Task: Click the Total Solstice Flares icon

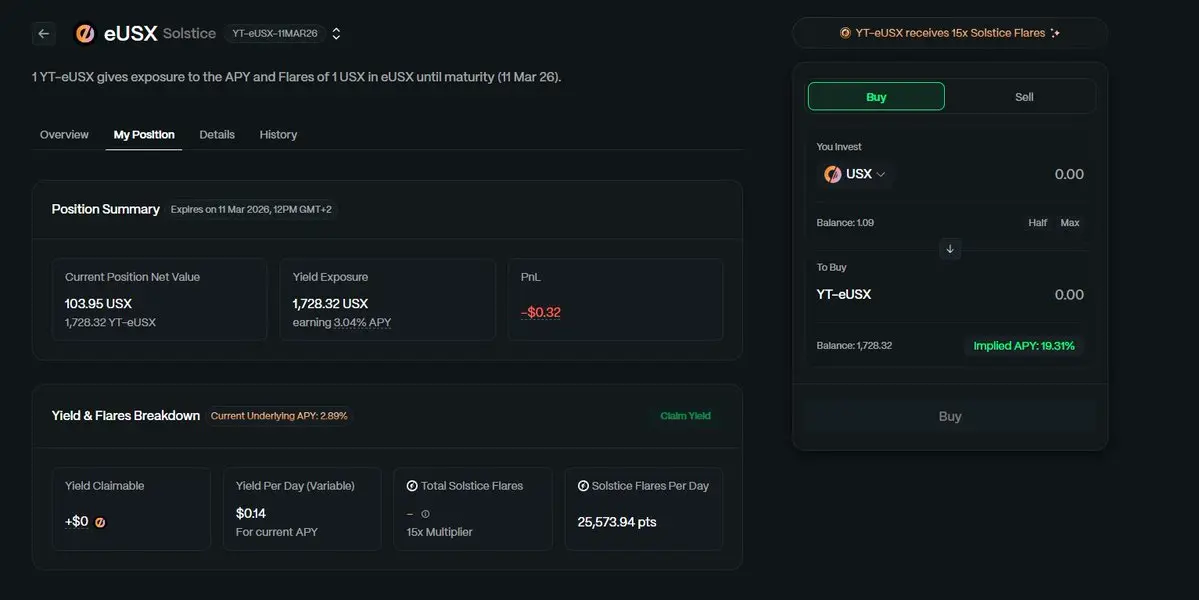Action: (x=412, y=486)
